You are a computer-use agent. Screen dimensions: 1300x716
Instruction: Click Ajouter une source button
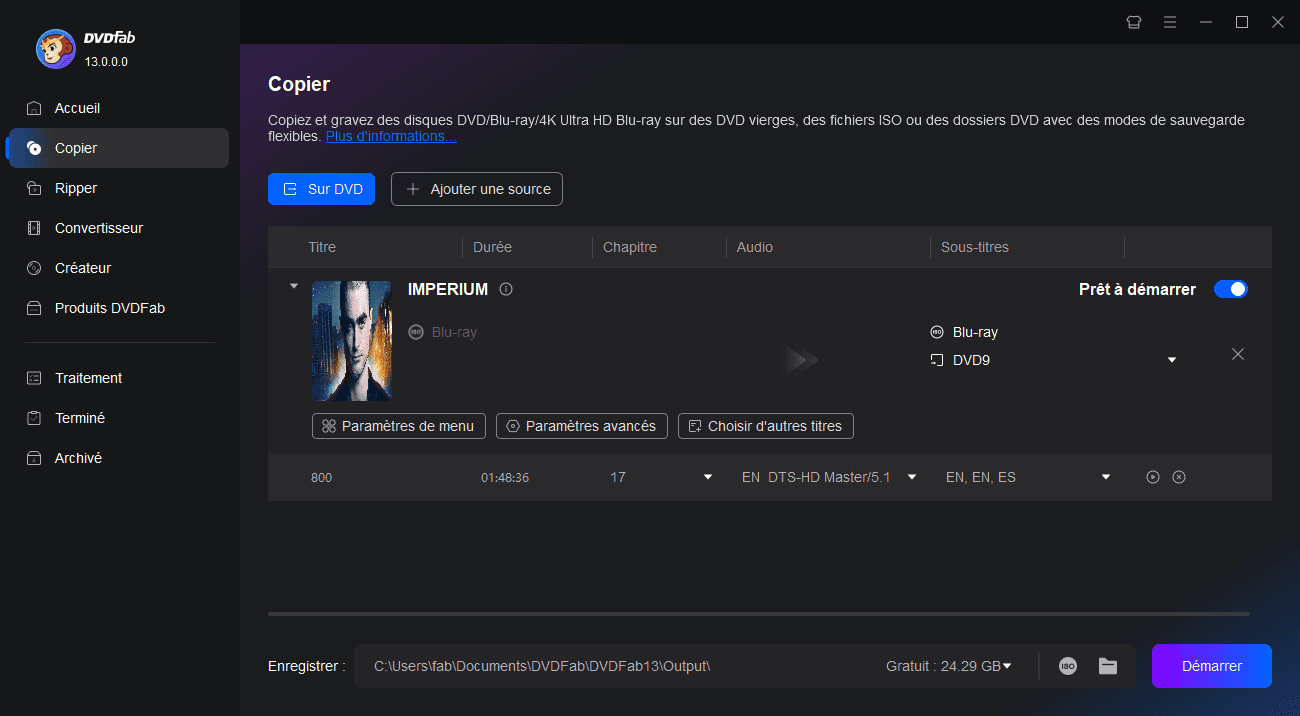(x=477, y=189)
